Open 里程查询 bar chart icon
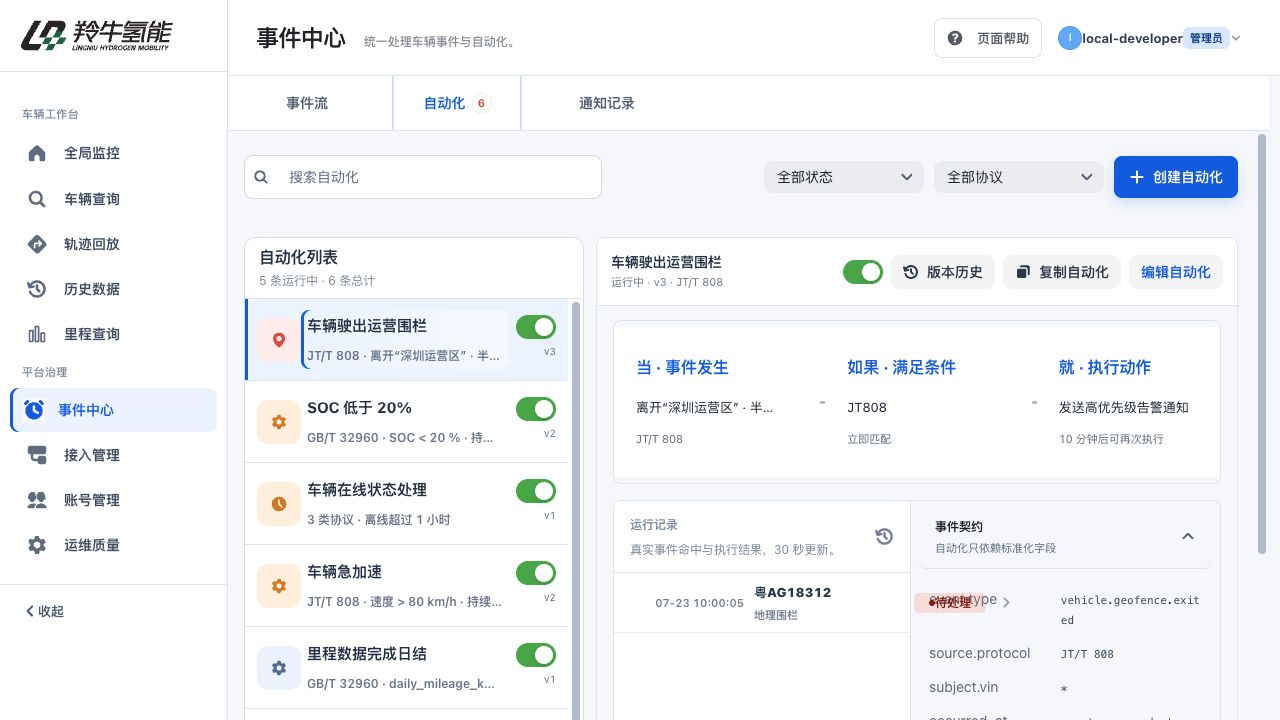 coord(37,334)
